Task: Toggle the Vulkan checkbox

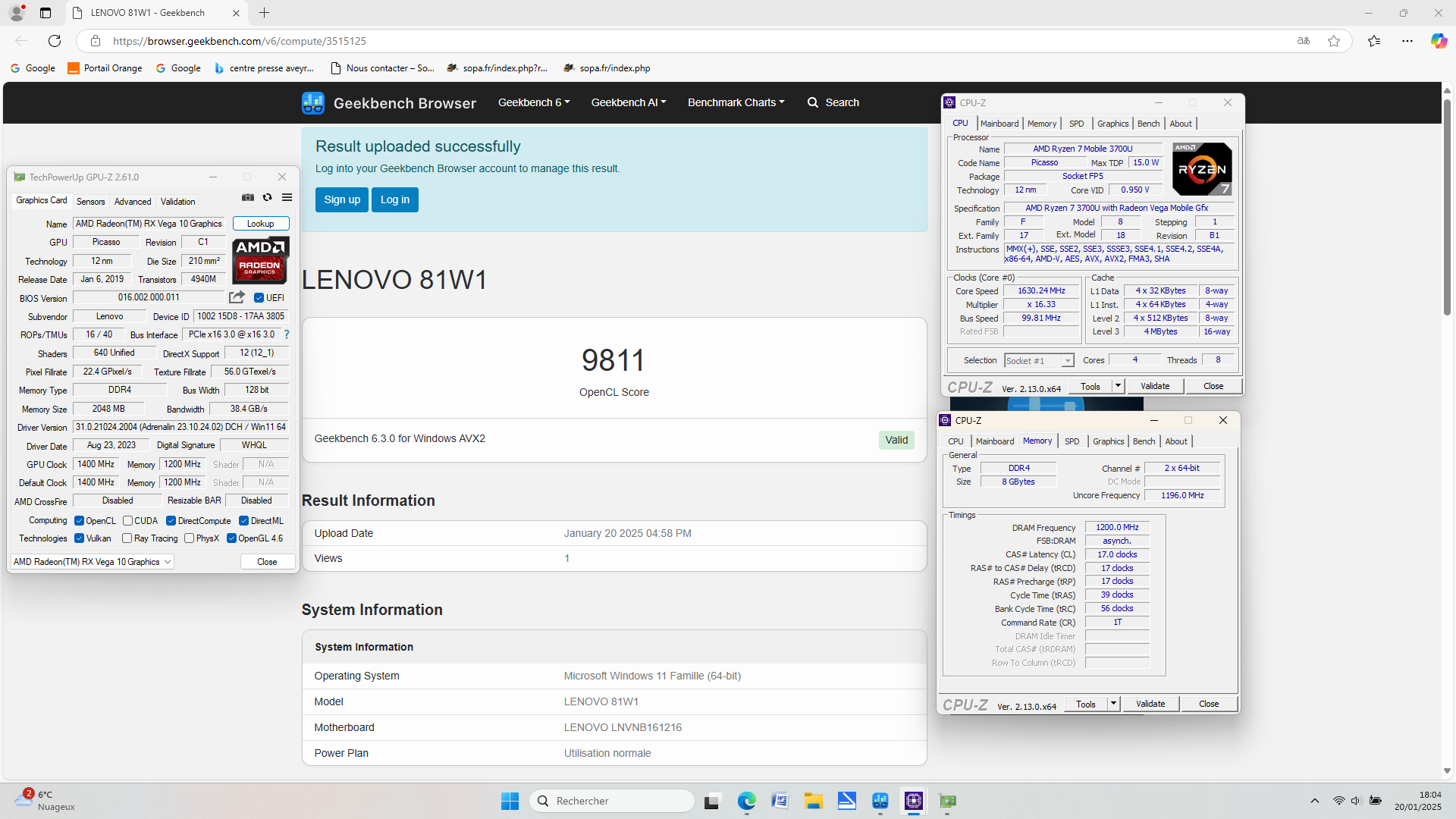Action: click(x=79, y=538)
